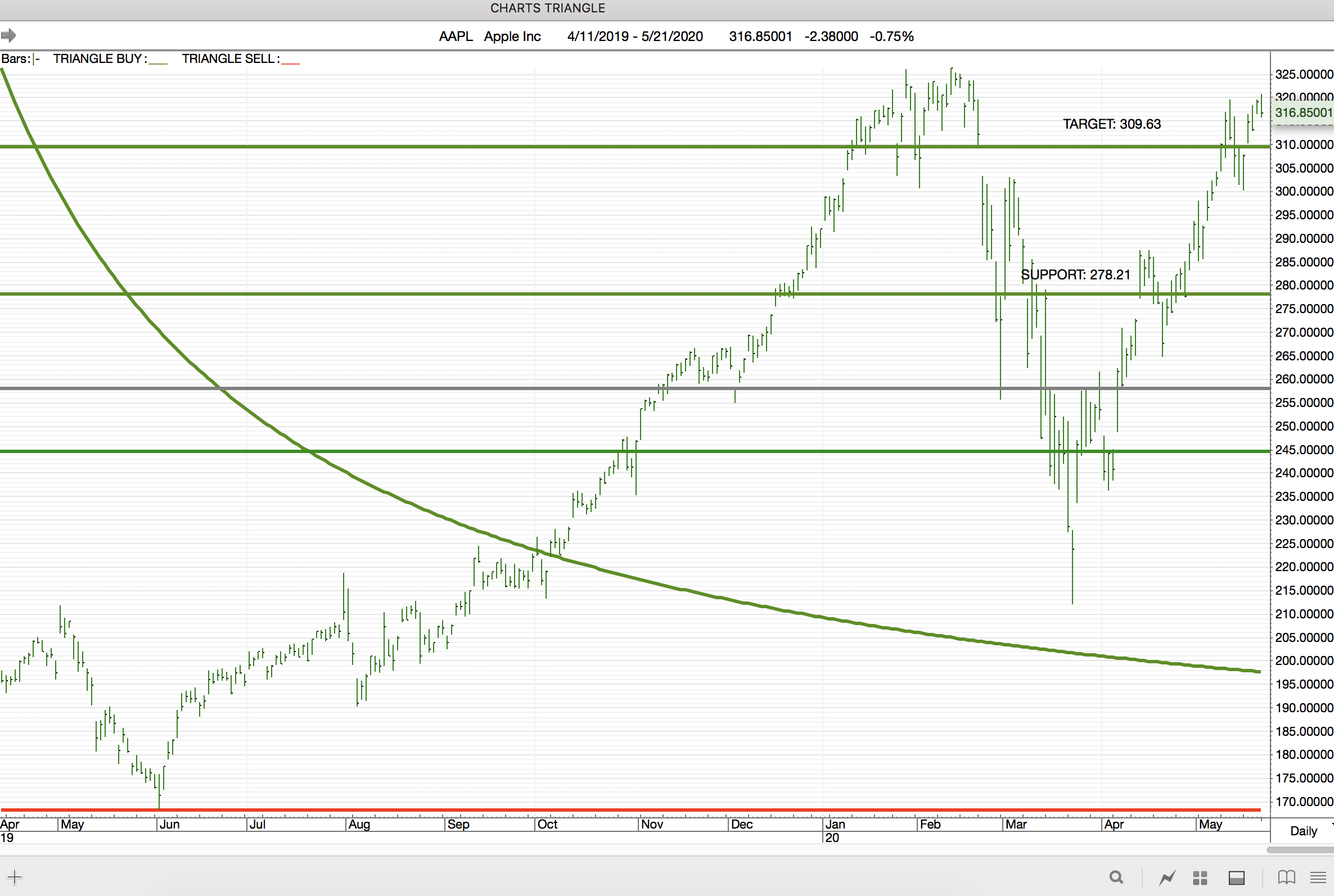Click the Bars legend indicator
The image size is (1334, 896).
(x=20, y=59)
